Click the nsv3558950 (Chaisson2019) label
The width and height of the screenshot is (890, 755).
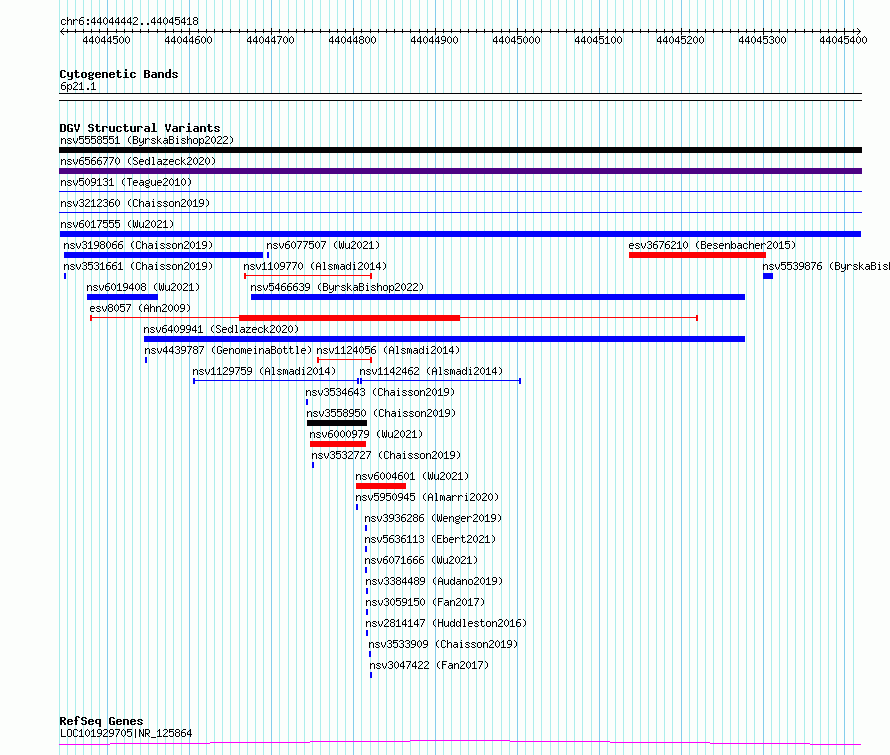381,413
